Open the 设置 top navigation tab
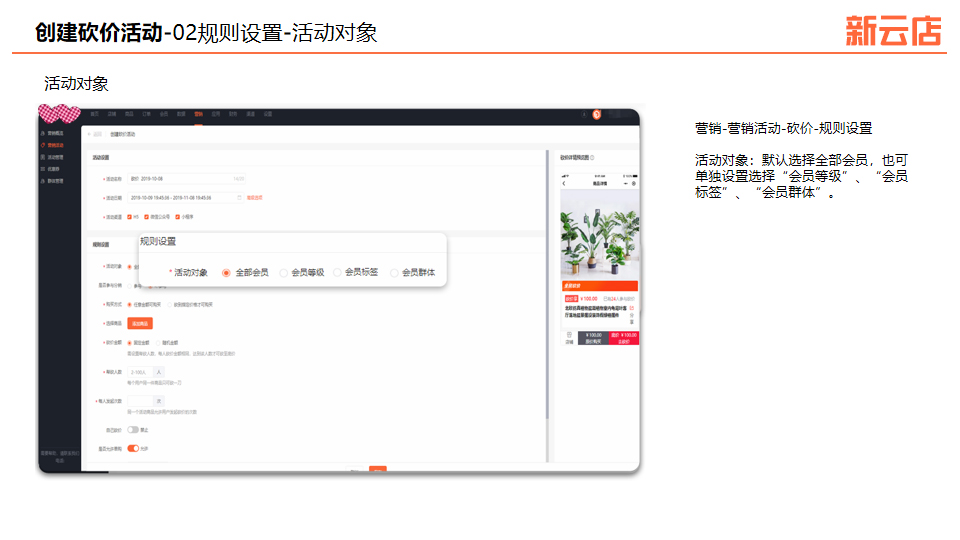This screenshot has width=960, height=540. click(268, 114)
